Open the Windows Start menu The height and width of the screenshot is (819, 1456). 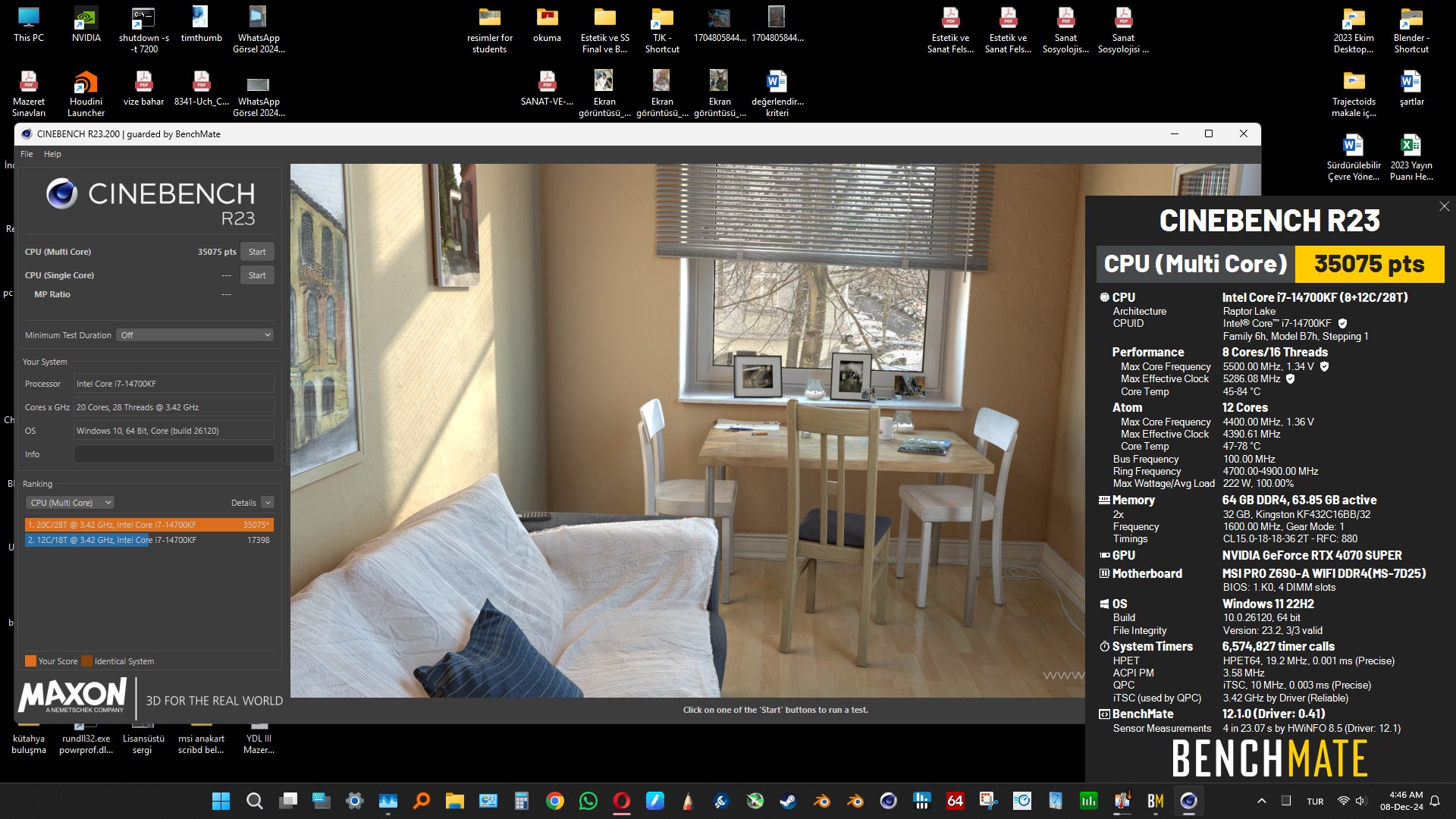[221, 801]
